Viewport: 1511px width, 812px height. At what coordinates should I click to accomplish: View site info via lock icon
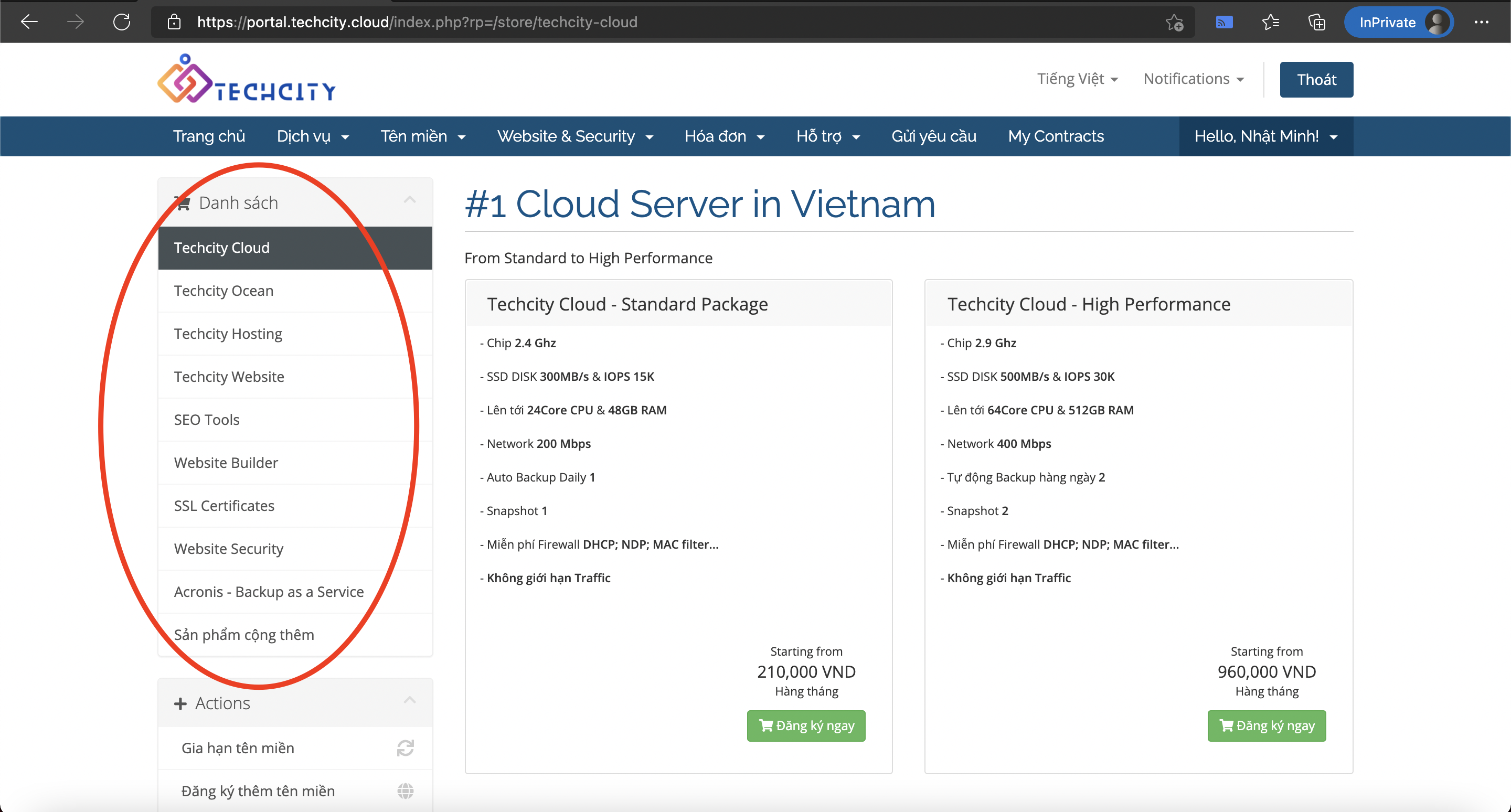pos(174,22)
